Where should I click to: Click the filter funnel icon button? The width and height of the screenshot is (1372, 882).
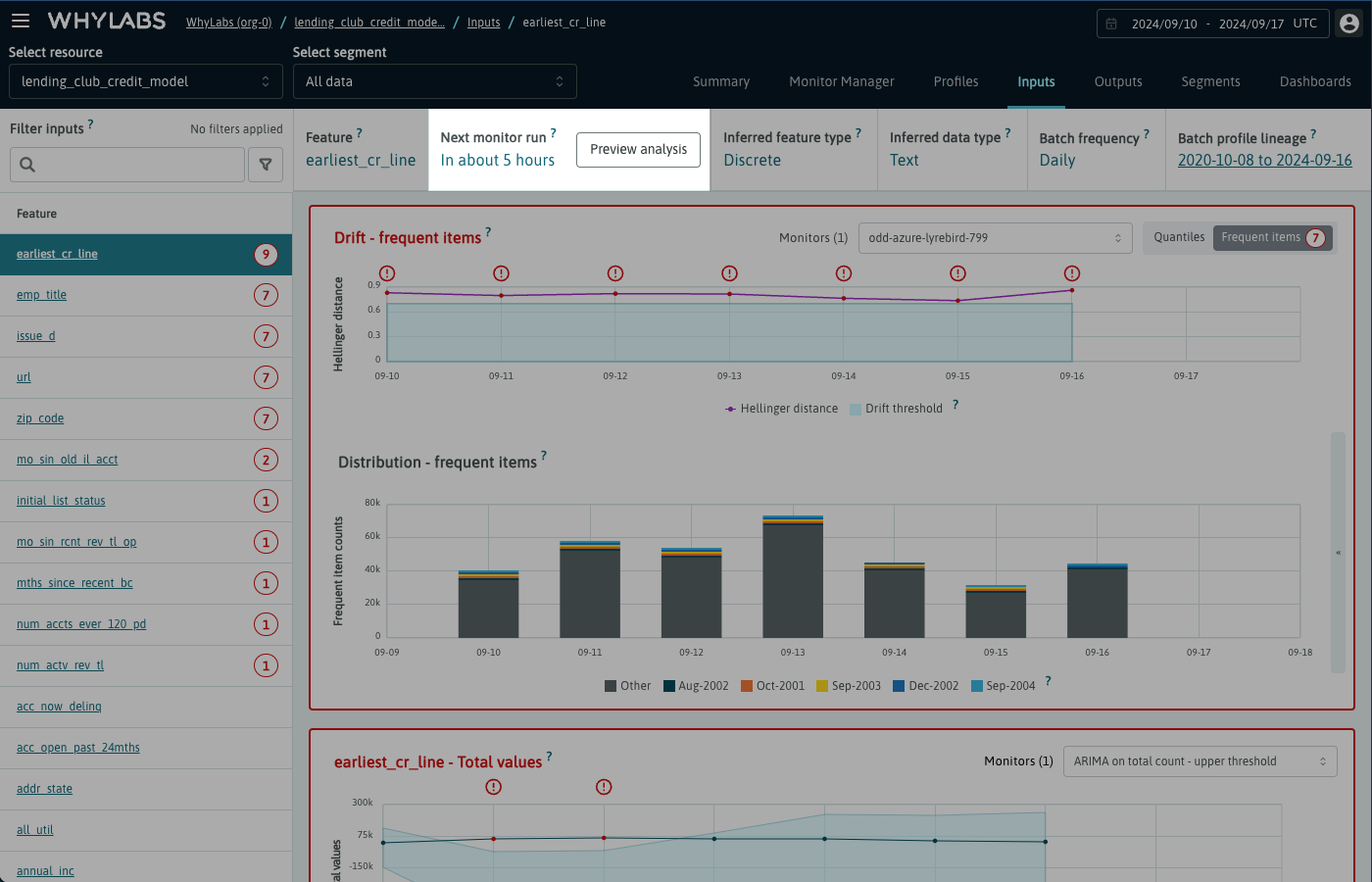266,165
